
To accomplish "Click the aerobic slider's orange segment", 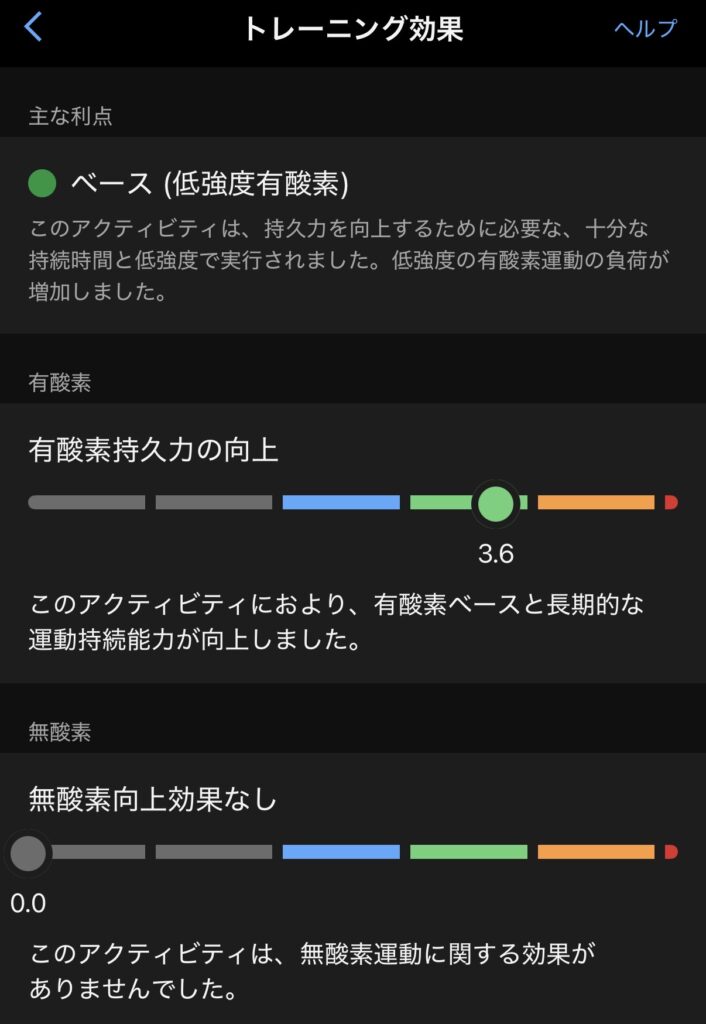I will (596, 502).
